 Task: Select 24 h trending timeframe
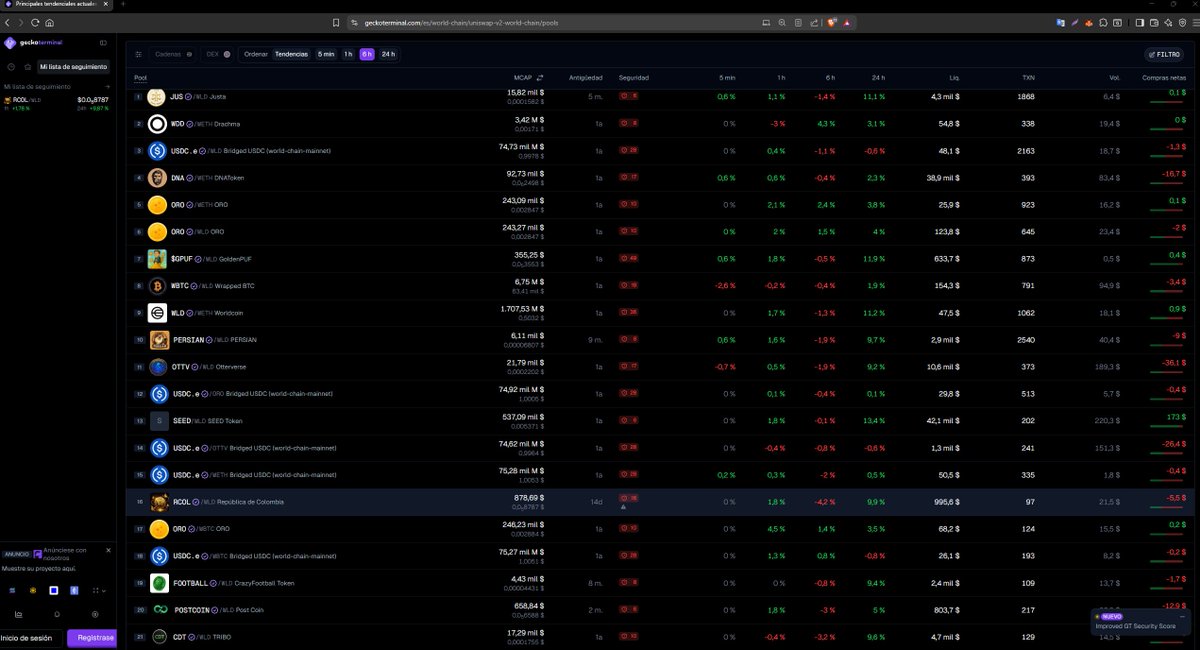pos(388,54)
